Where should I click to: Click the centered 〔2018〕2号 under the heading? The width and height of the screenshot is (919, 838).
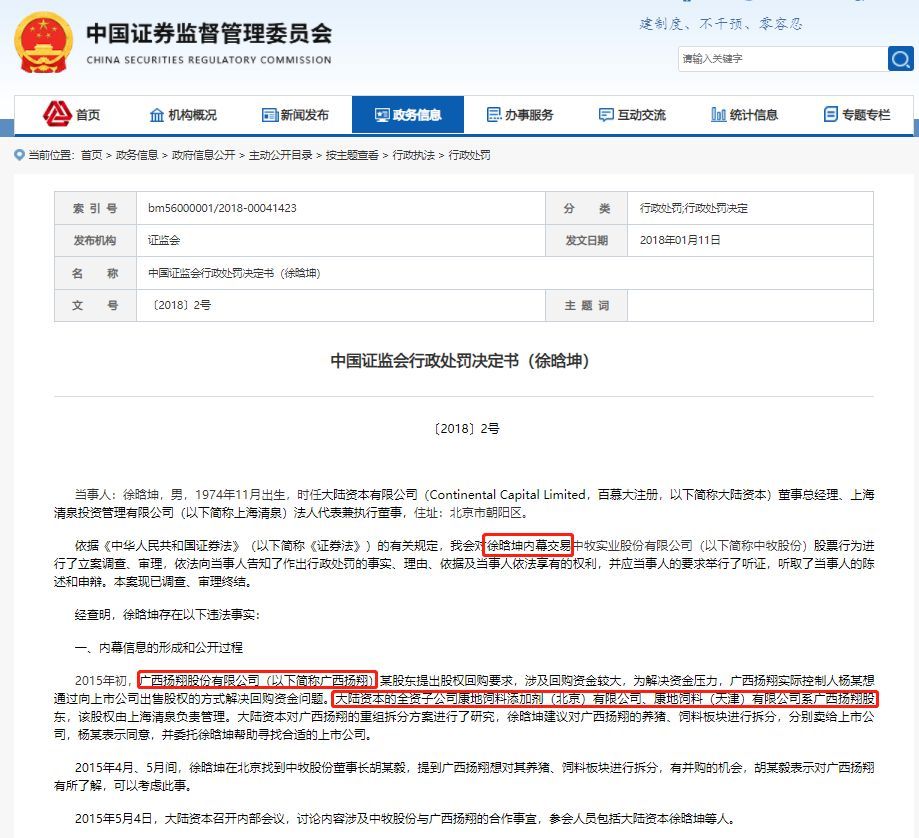tap(467, 429)
